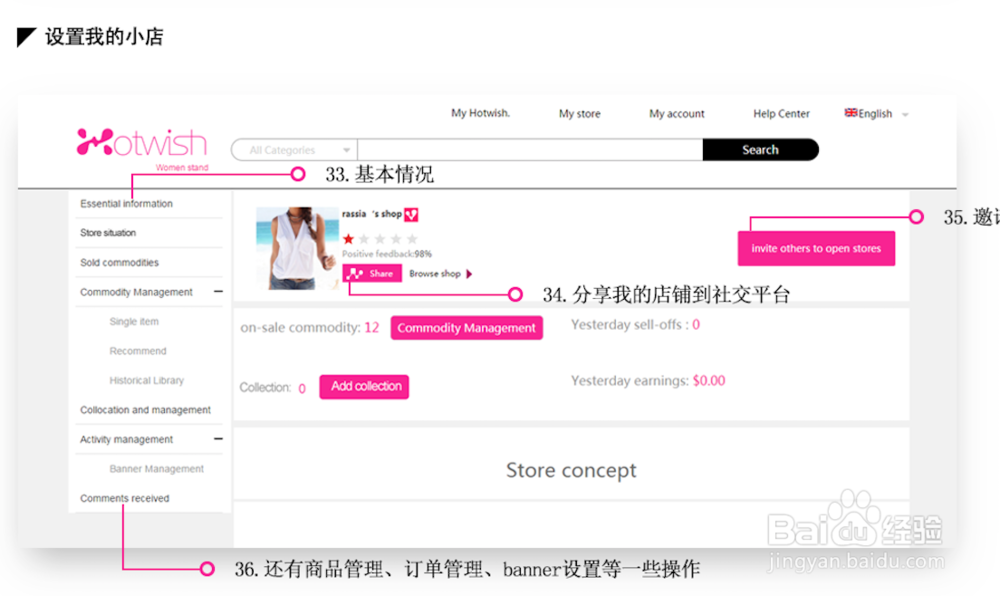
Task: Open My store from the top menu
Action: pyautogui.click(x=579, y=113)
